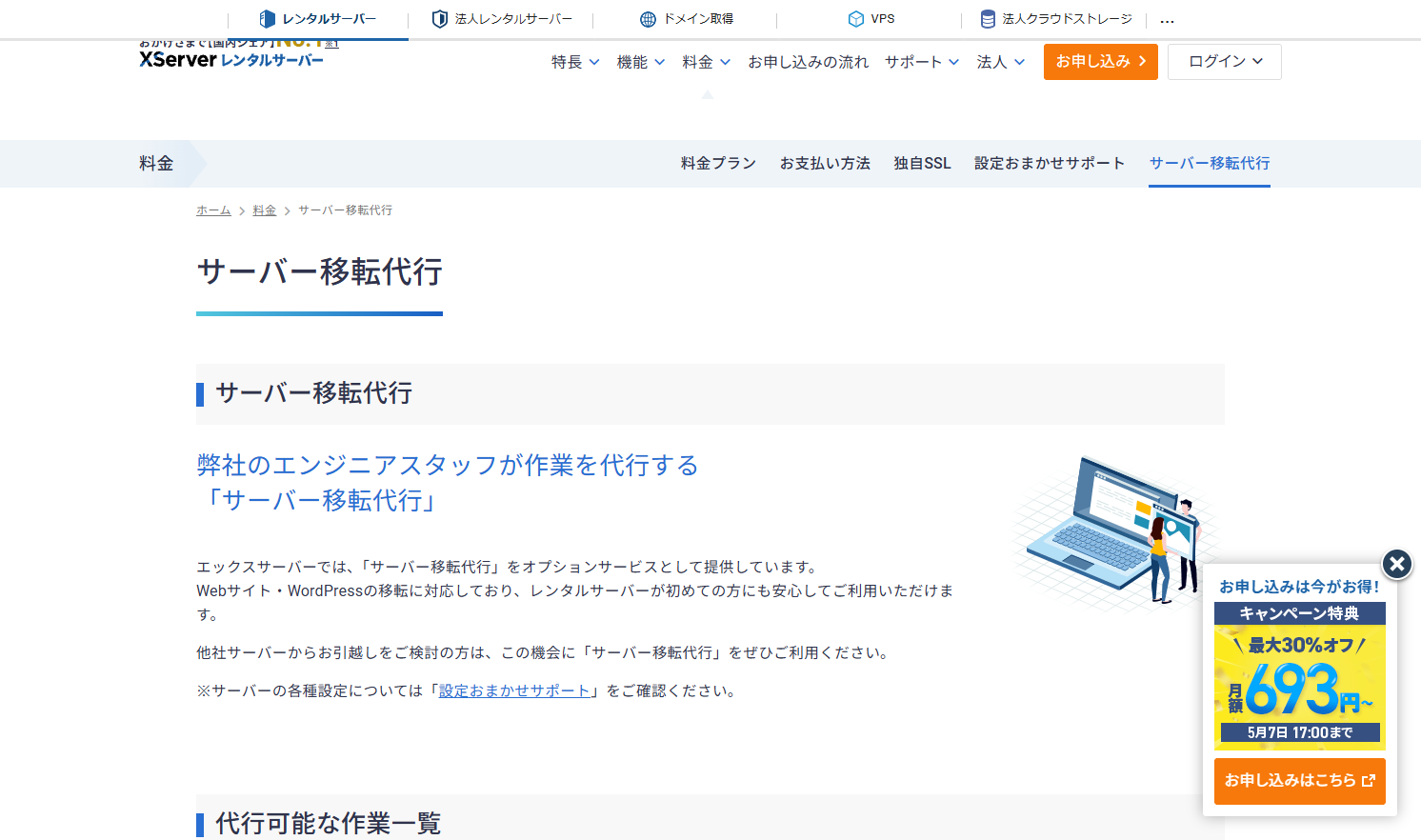Select the 独自SSL sub-navigation tab
1421x840 pixels.
pyautogui.click(x=922, y=164)
